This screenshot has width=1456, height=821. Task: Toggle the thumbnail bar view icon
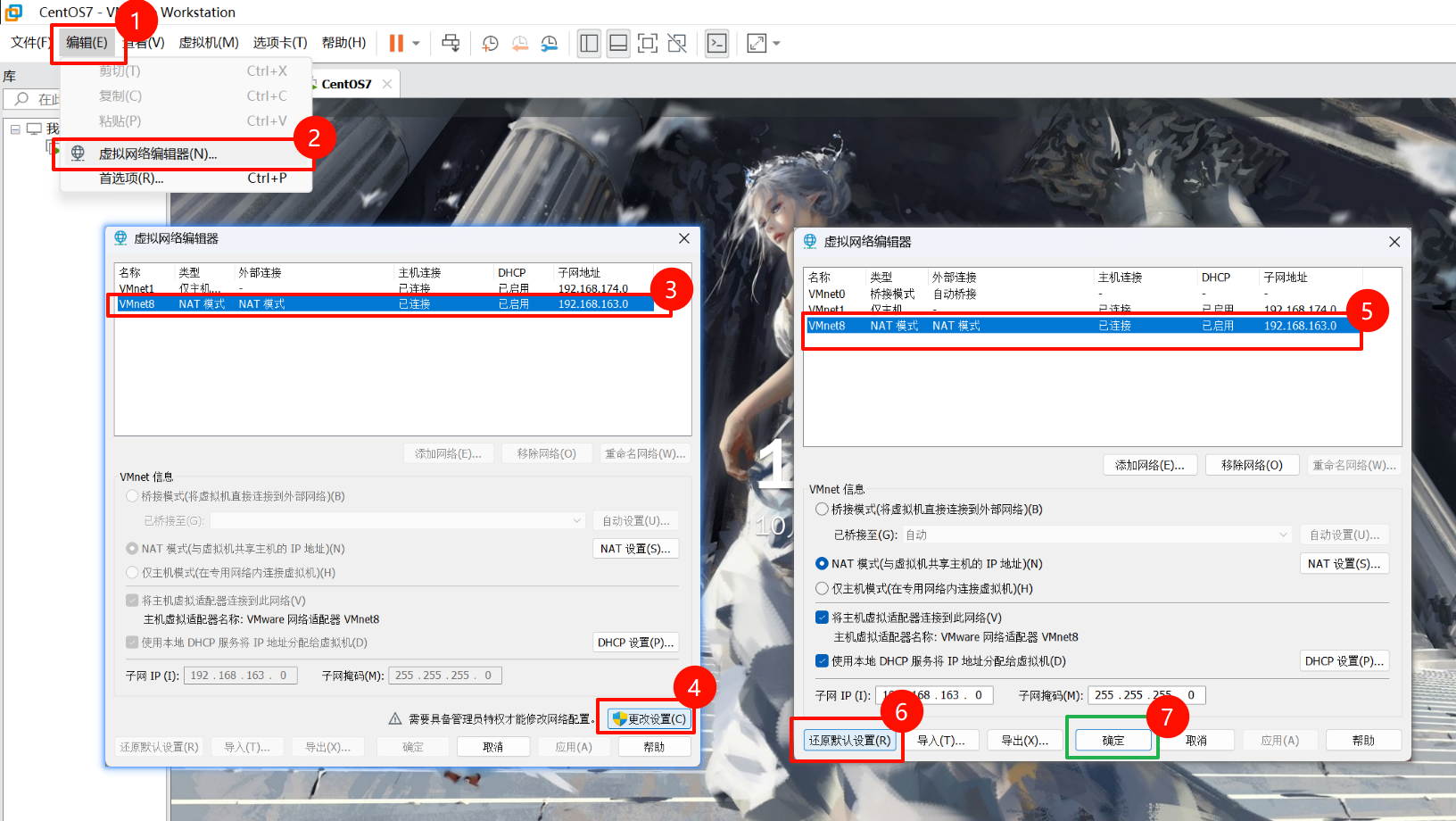pos(618,43)
